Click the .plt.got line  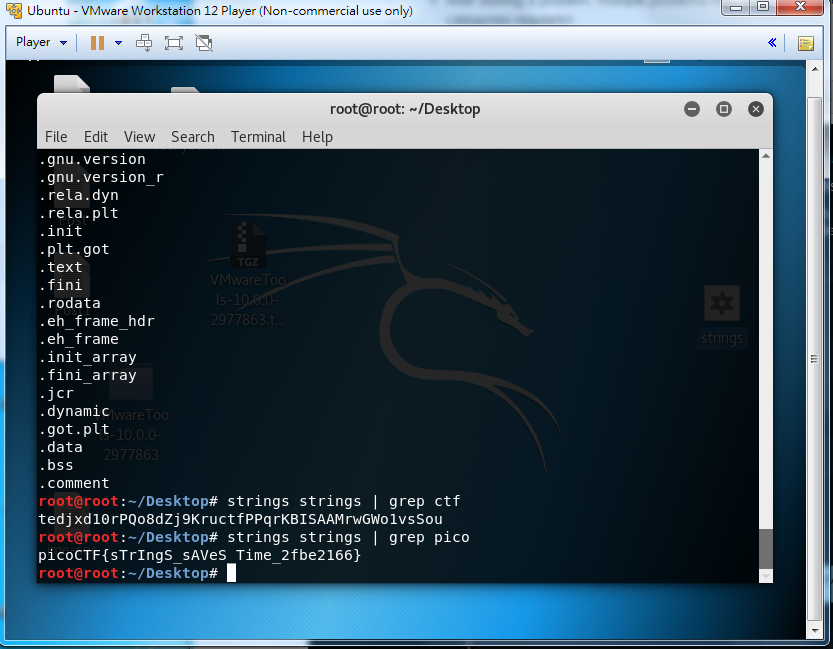(x=74, y=249)
